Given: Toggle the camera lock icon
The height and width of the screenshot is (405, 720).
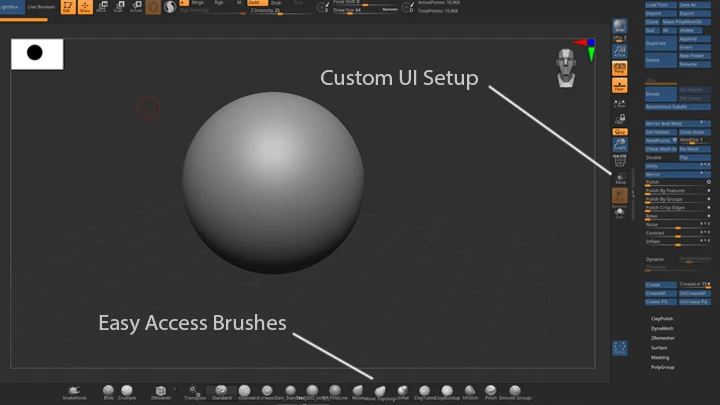Looking at the screenshot, I should click(620, 119).
